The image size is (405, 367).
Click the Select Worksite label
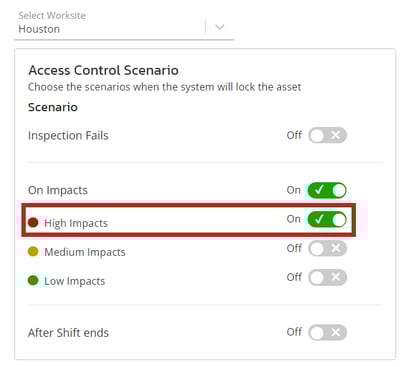[52, 15]
